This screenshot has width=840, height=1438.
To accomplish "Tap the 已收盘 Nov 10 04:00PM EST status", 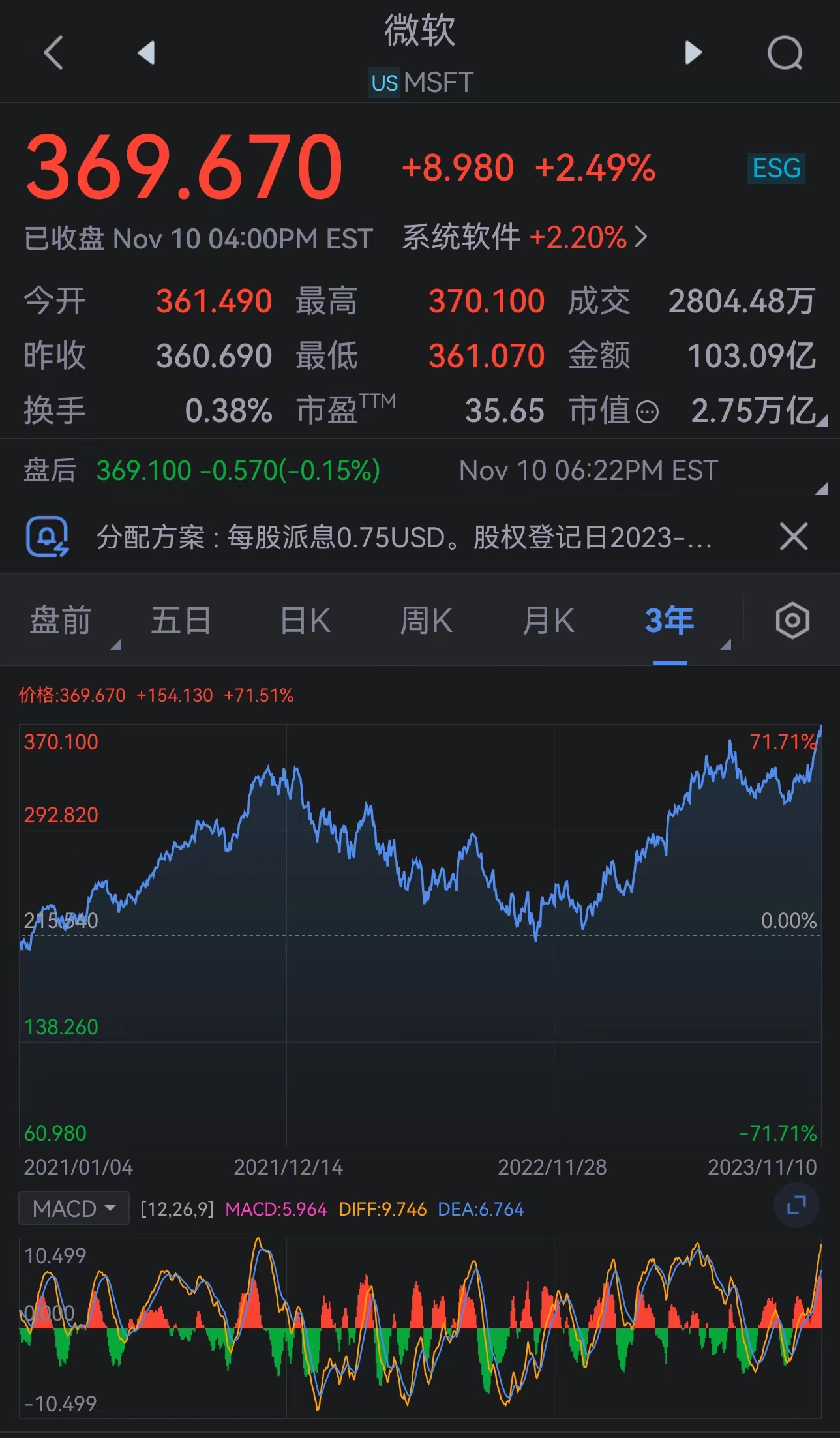I will [198, 239].
